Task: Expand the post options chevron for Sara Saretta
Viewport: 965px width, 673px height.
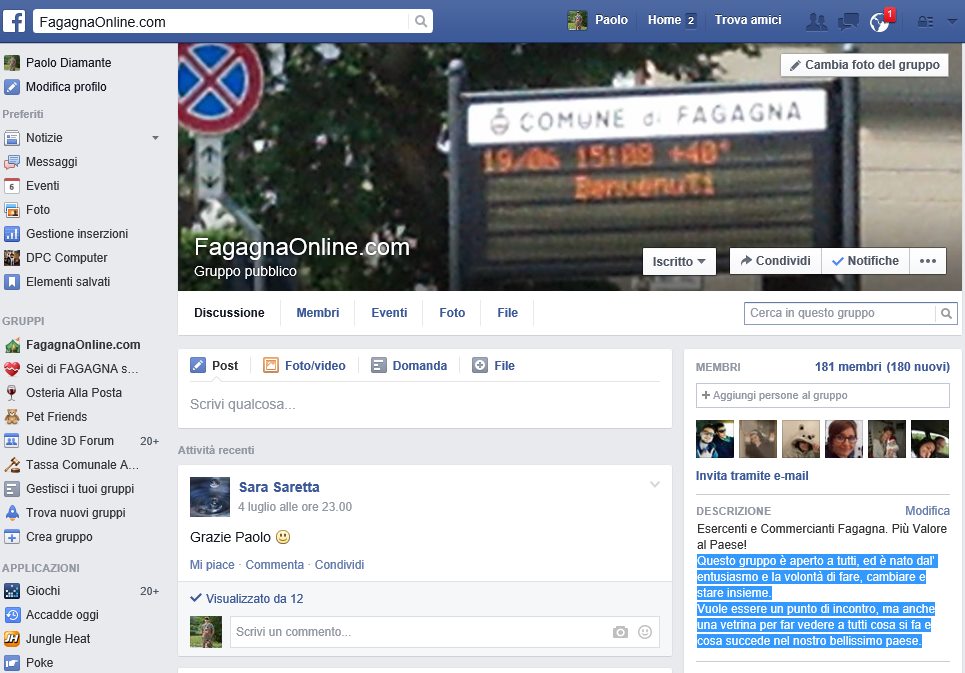Action: click(x=655, y=485)
